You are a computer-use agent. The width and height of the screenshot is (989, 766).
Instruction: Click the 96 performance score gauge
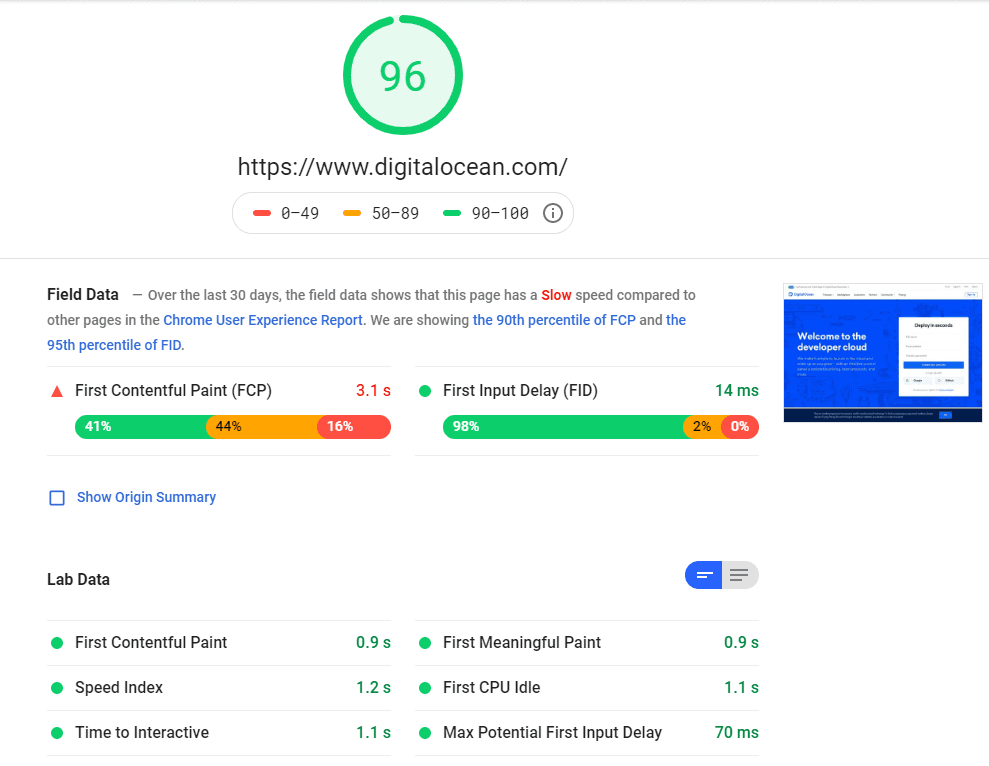coord(403,74)
